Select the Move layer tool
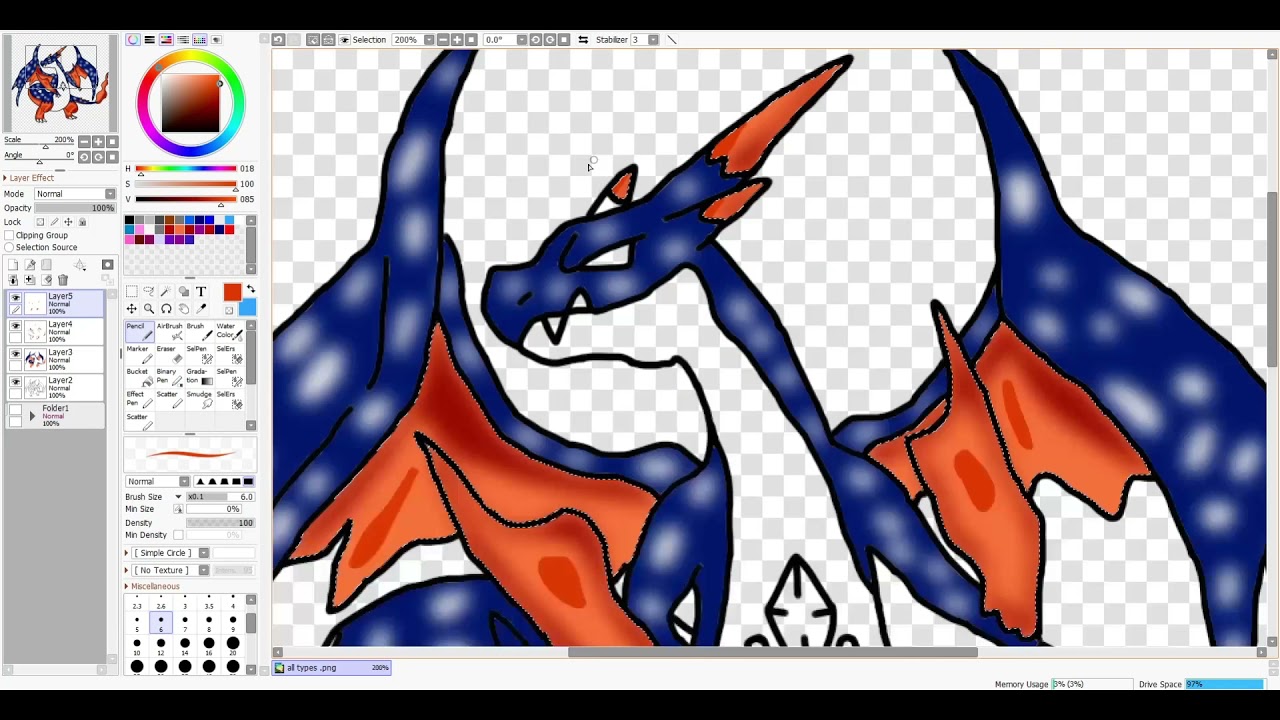 [x=132, y=309]
